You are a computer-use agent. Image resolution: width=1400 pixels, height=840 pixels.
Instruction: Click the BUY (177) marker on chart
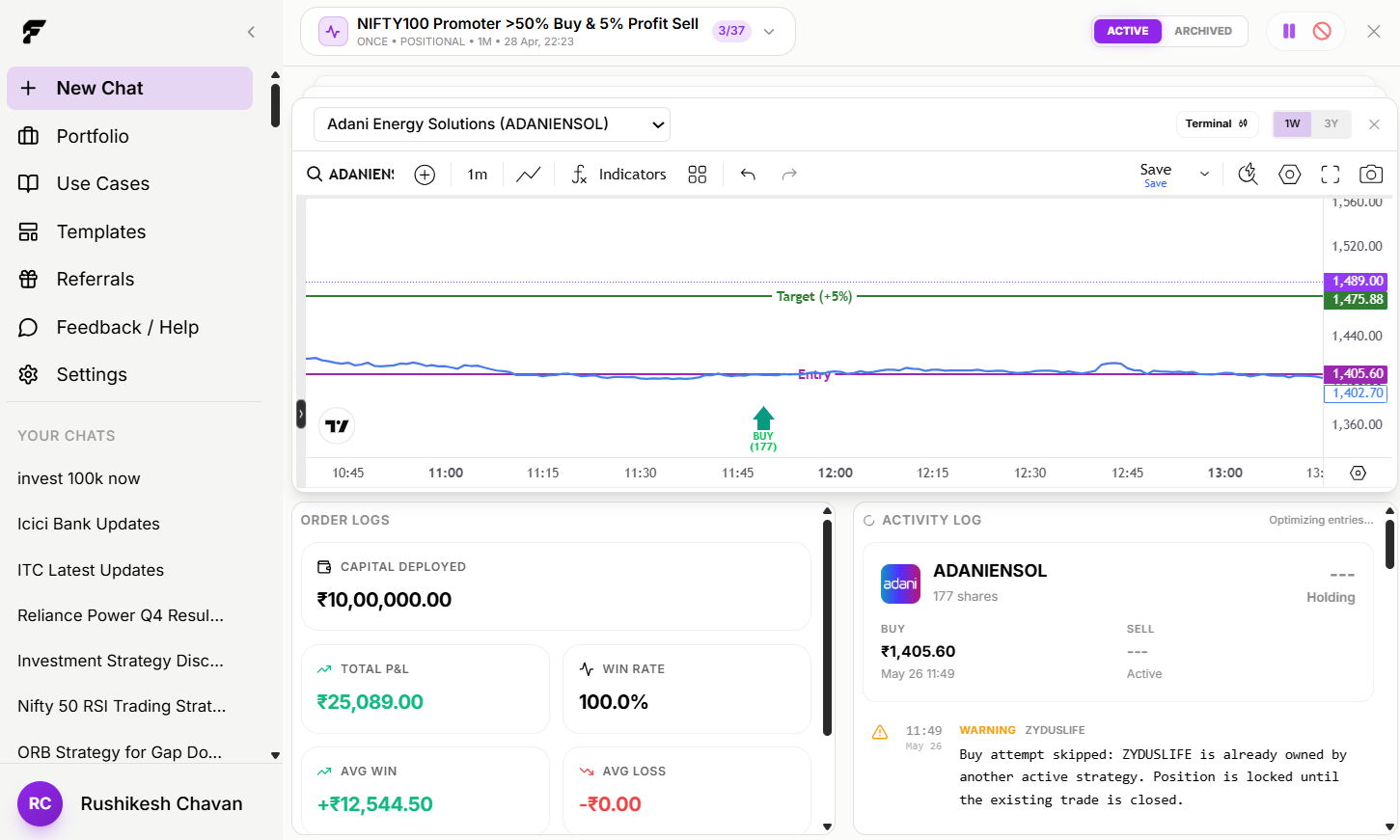click(x=763, y=429)
